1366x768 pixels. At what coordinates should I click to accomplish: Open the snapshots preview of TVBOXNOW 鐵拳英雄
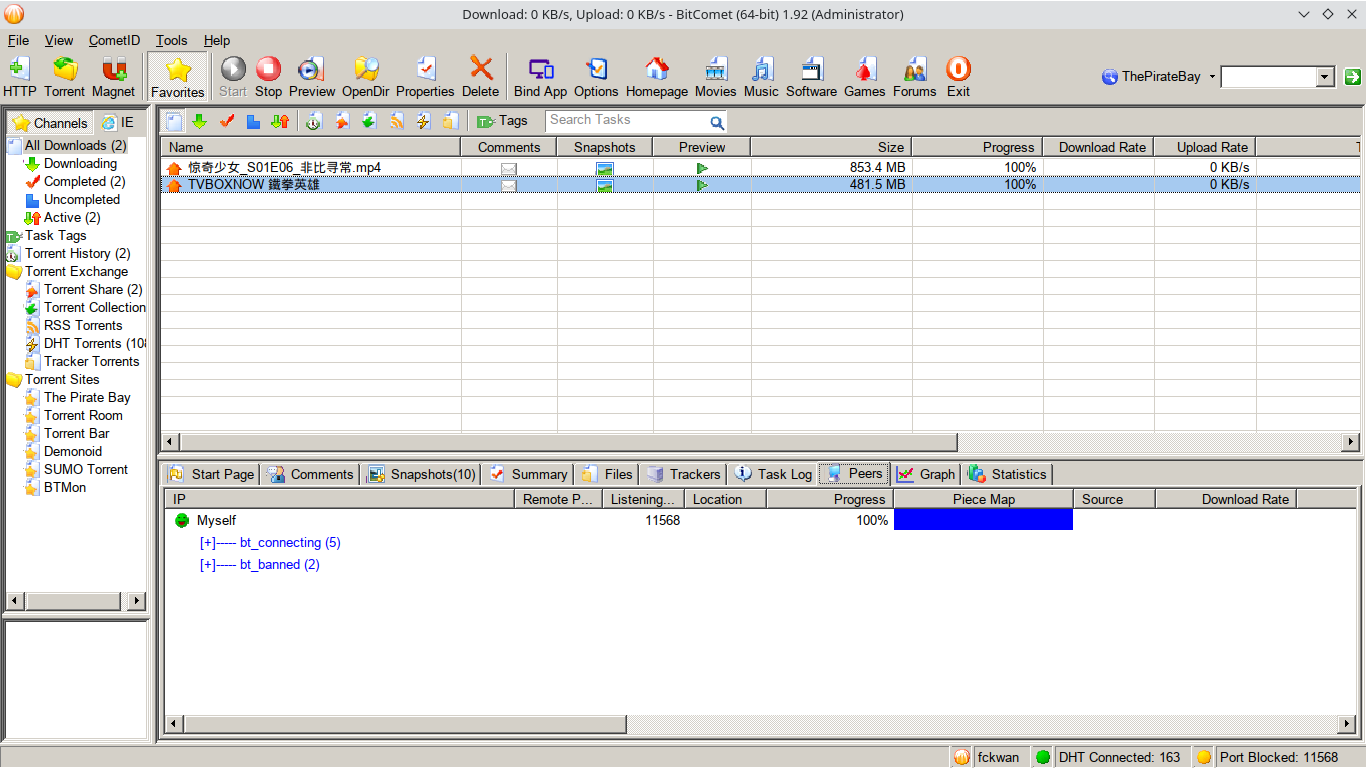(x=604, y=185)
